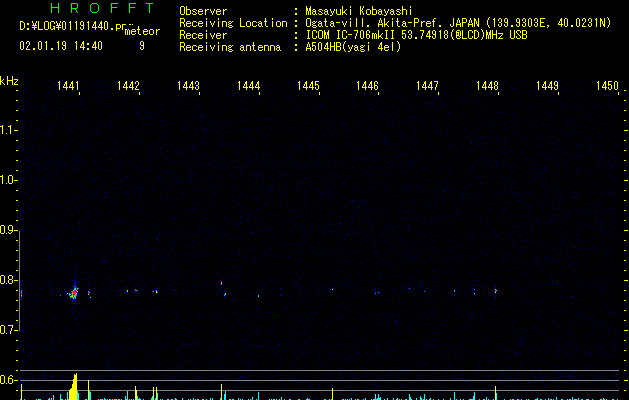Click the 1448 time axis label

click(x=487, y=85)
